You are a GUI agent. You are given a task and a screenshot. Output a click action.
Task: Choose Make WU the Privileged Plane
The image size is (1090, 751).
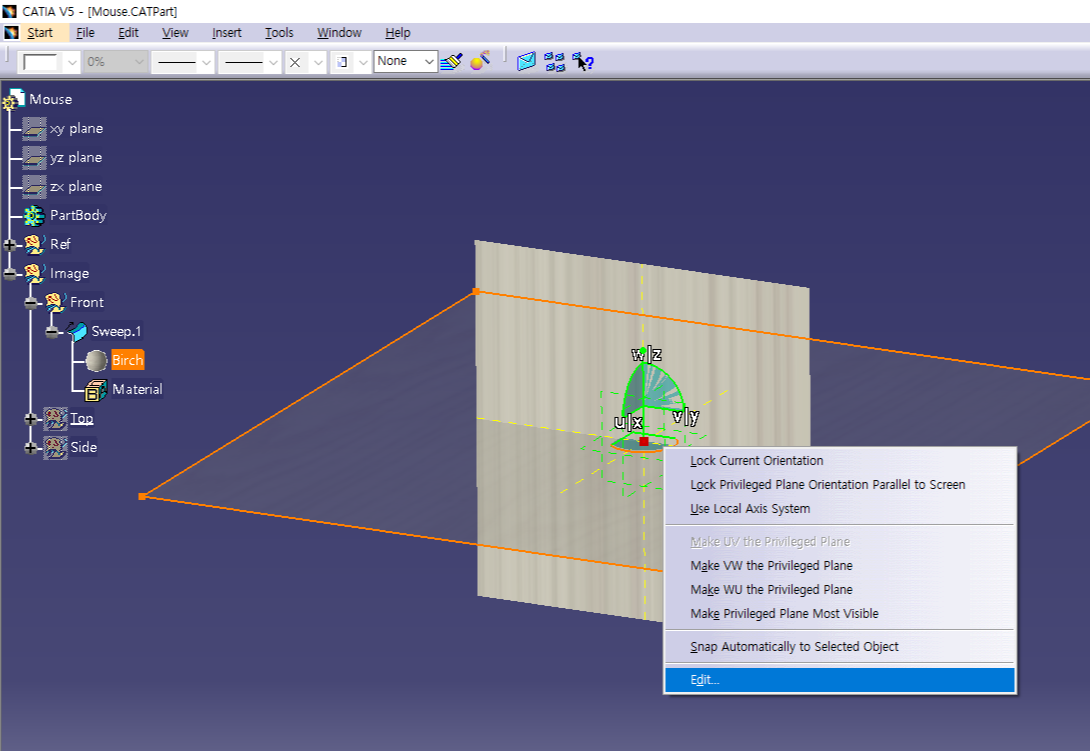click(x=840, y=590)
